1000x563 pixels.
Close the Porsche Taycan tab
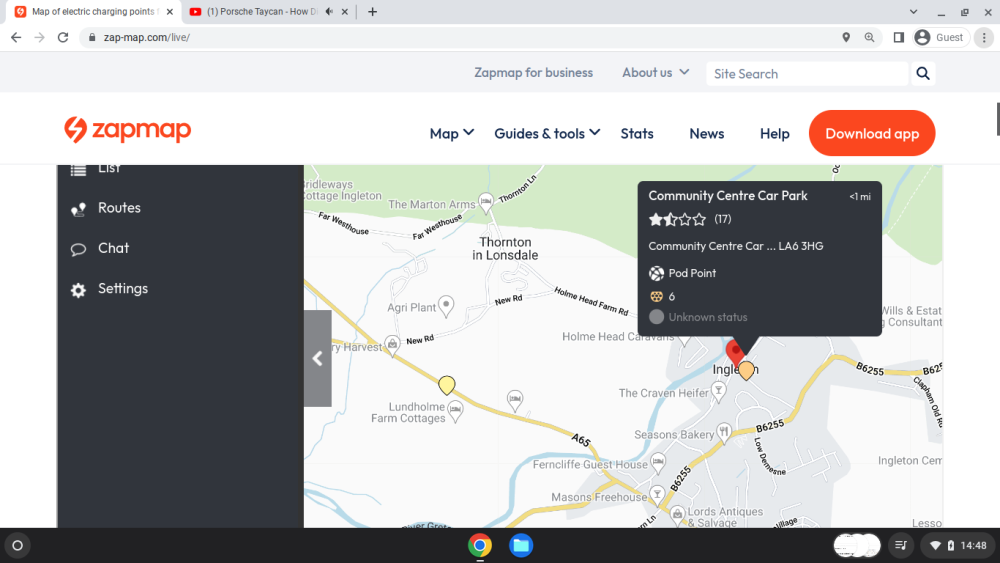point(344,11)
